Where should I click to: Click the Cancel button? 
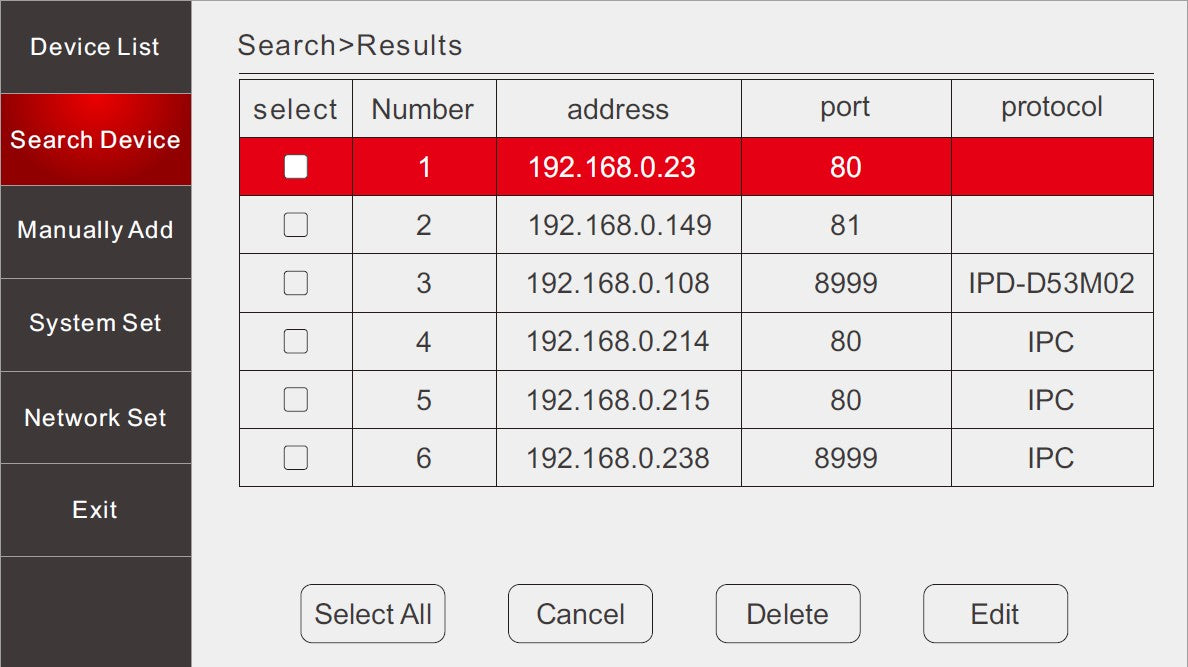580,614
